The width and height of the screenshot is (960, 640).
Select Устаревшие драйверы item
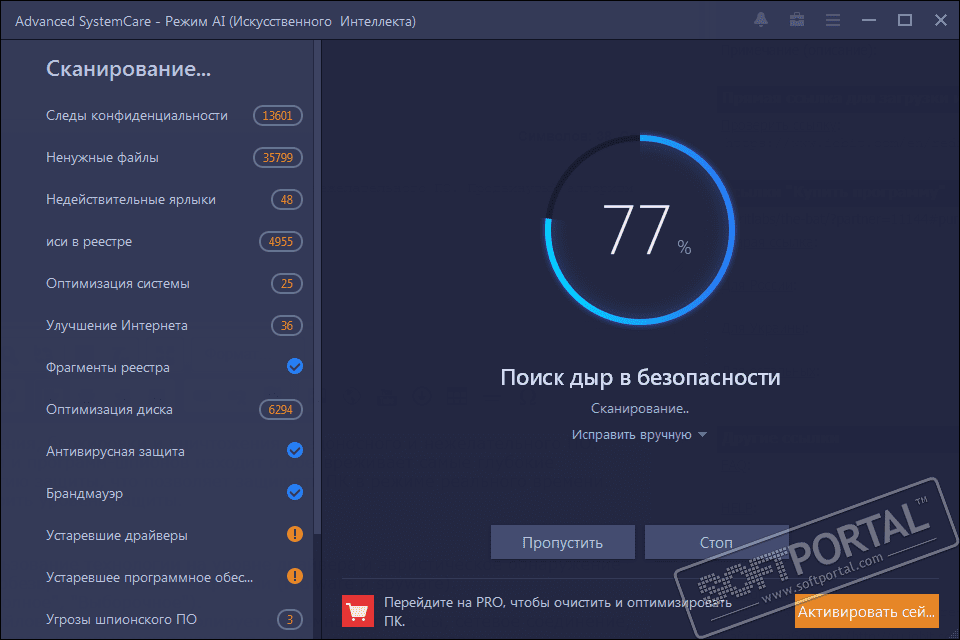coord(116,535)
